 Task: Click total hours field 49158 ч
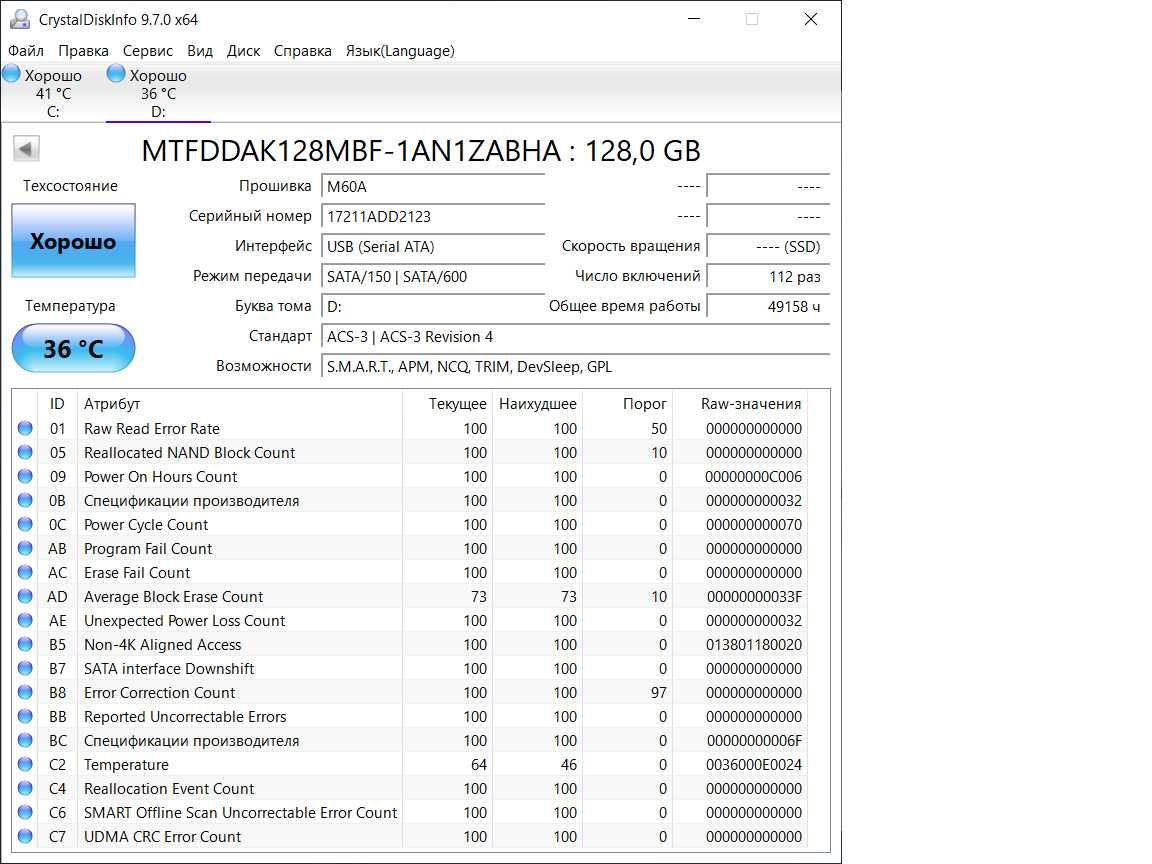click(x=768, y=306)
